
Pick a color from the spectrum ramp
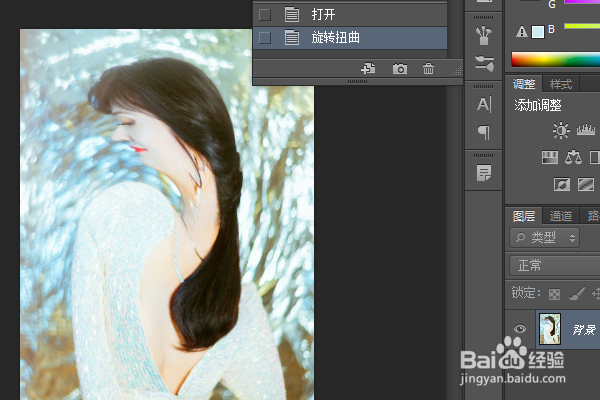(556, 60)
